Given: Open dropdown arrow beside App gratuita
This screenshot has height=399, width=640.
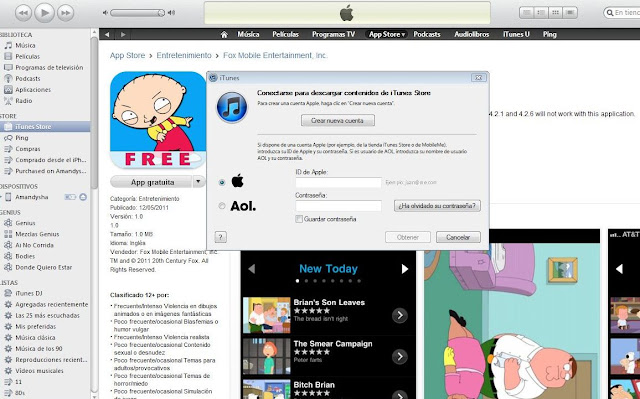Looking at the screenshot, I should tap(199, 182).
